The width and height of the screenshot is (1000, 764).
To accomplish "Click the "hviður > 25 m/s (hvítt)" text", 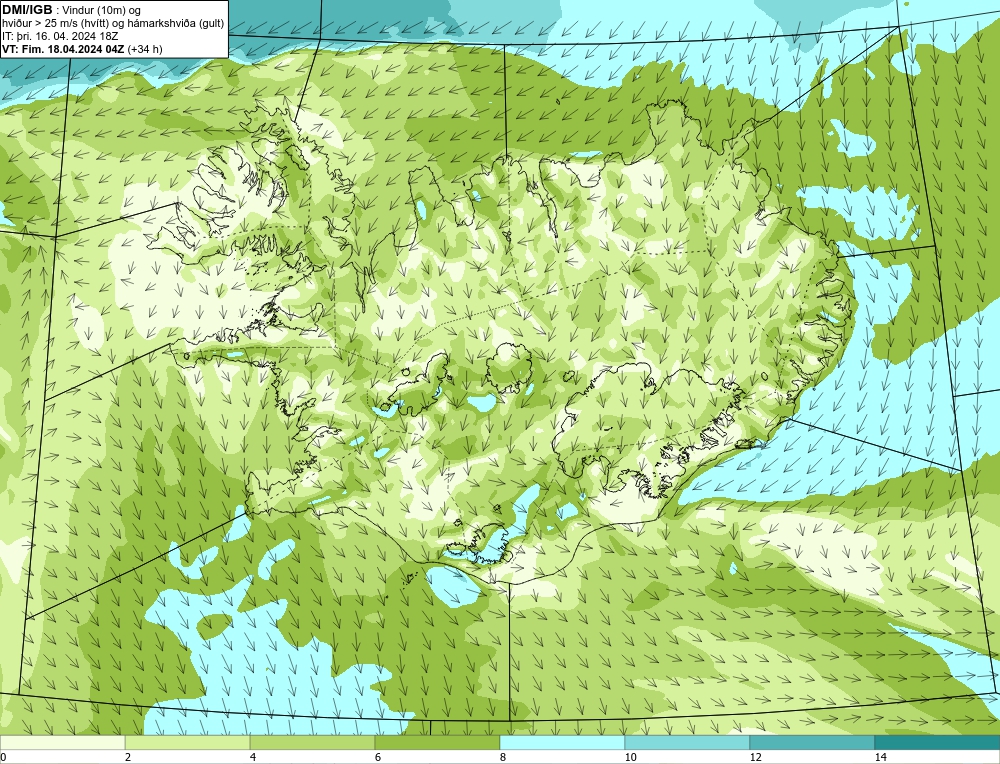I will (53, 24).
